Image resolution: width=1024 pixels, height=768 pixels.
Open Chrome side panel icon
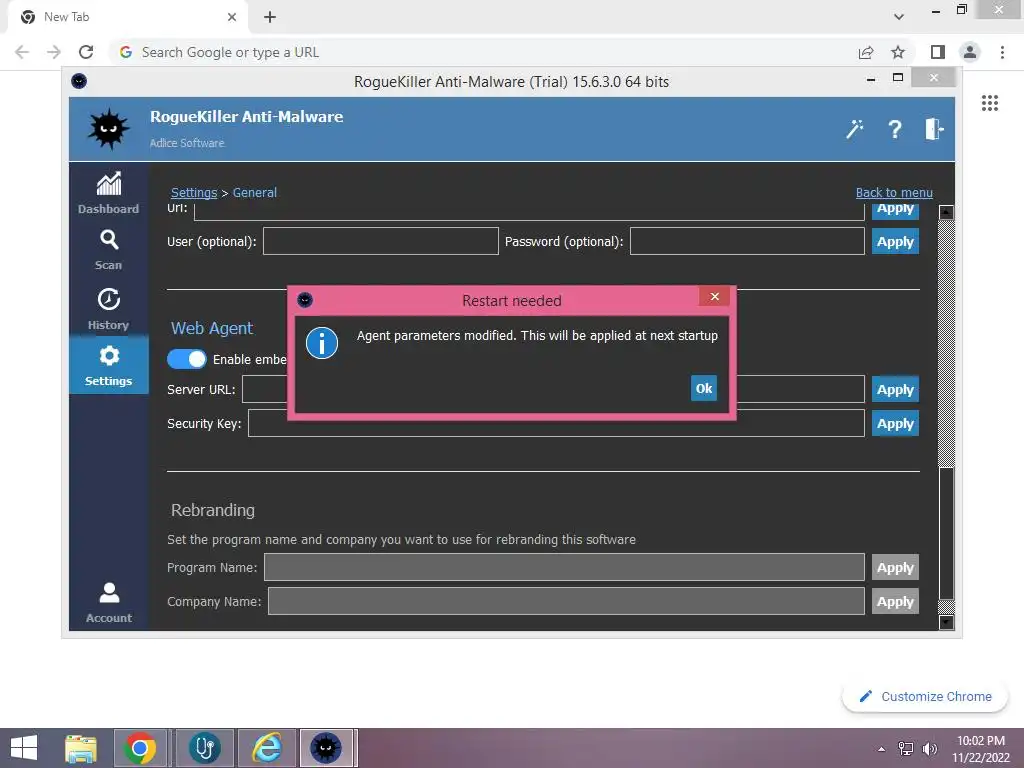coord(938,52)
